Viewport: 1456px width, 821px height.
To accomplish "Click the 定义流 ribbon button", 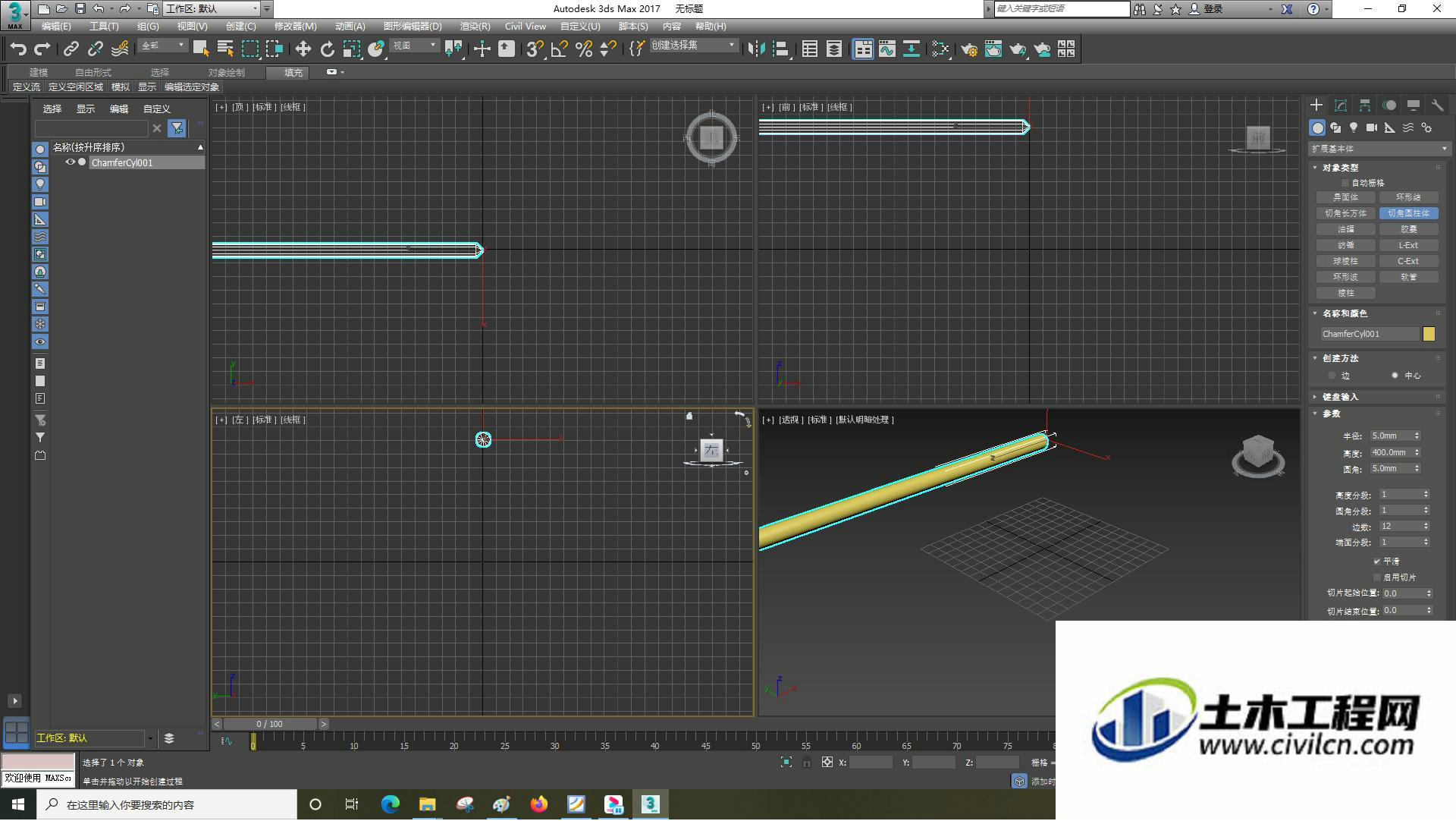I will tap(27, 87).
